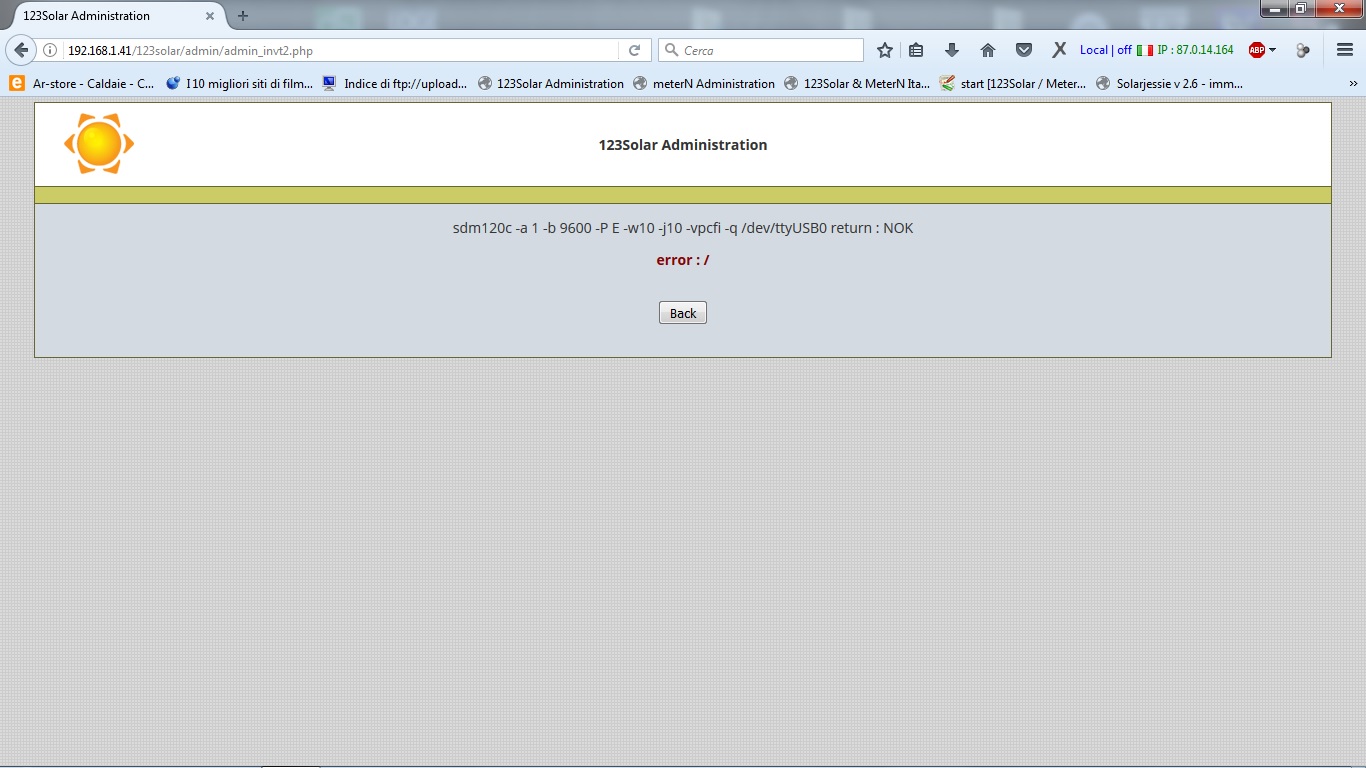The width and height of the screenshot is (1366, 768).
Task: Click the '123Solar Administration' page heading
Action: pyautogui.click(x=683, y=145)
